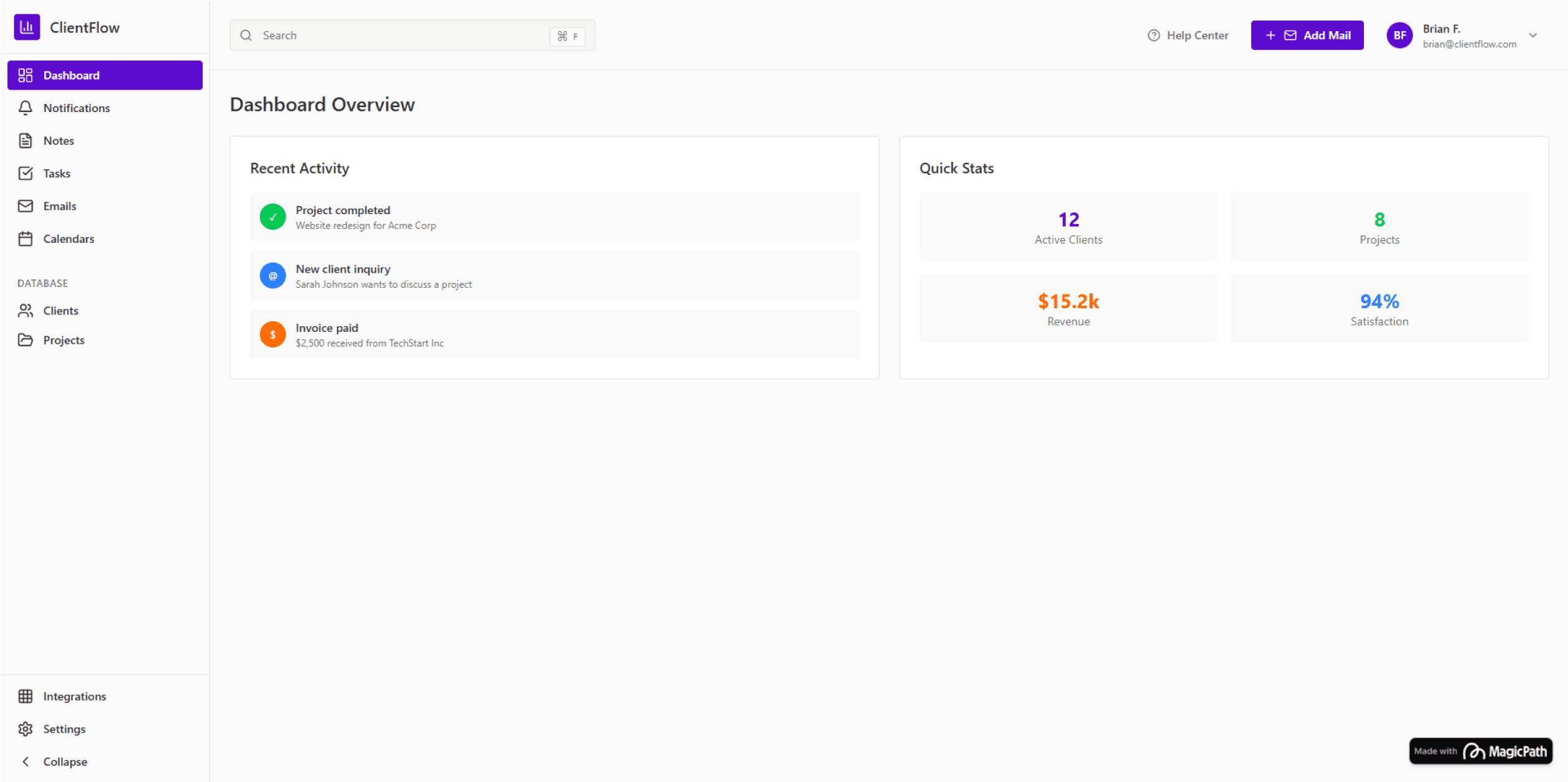Viewport: 1568px width, 782px height.
Task: Open the BF user avatar menu
Action: click(1399, 35)
